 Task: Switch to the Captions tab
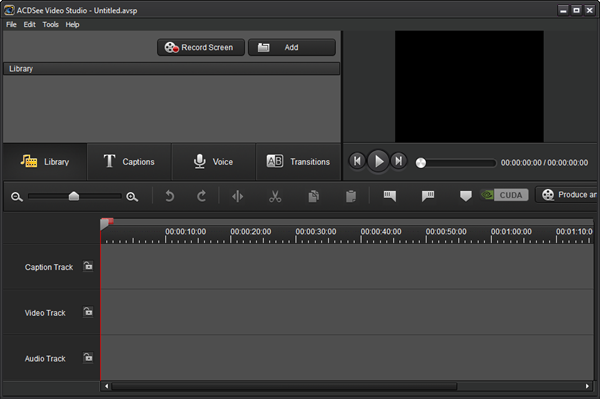[129, 161]
